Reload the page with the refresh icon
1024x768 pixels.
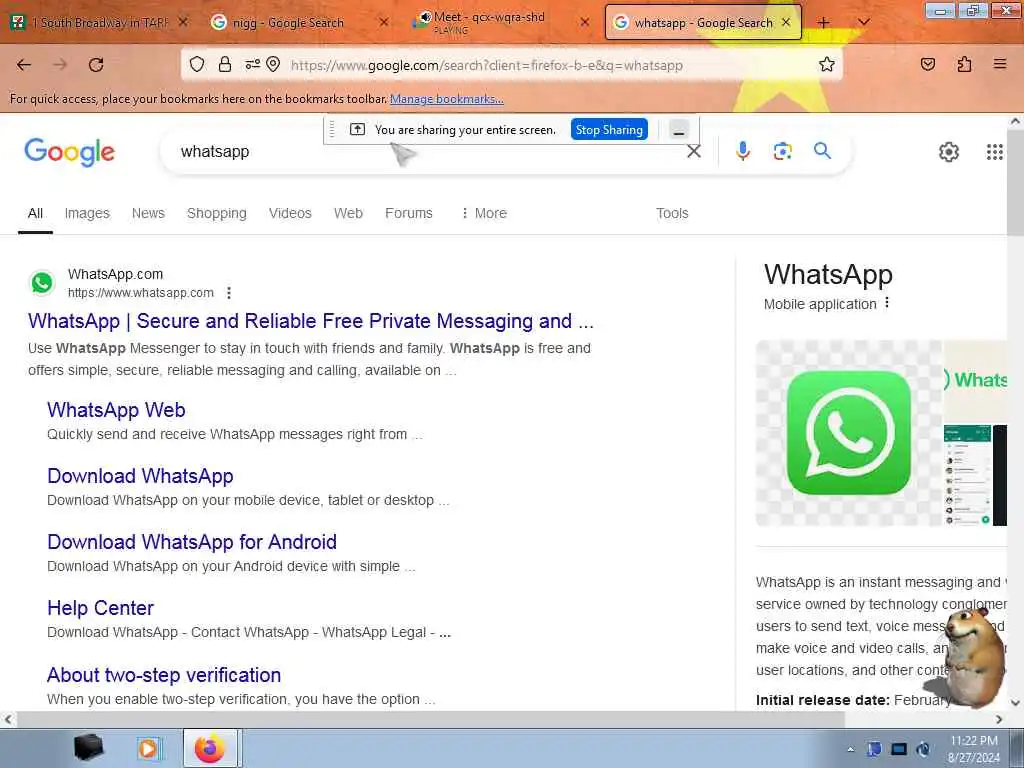(96, 65)
